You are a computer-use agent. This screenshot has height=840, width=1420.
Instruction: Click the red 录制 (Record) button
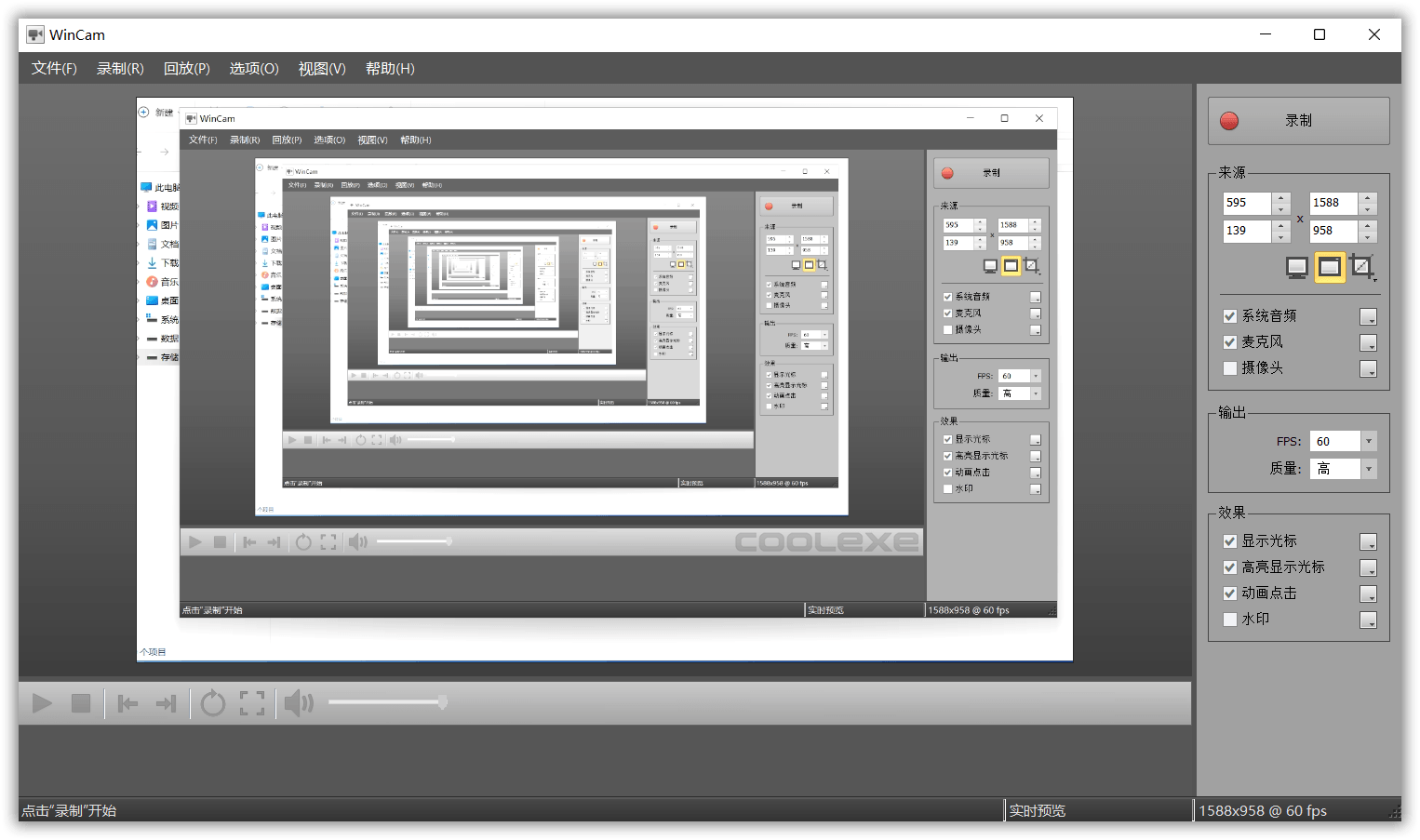(1298, 121)
